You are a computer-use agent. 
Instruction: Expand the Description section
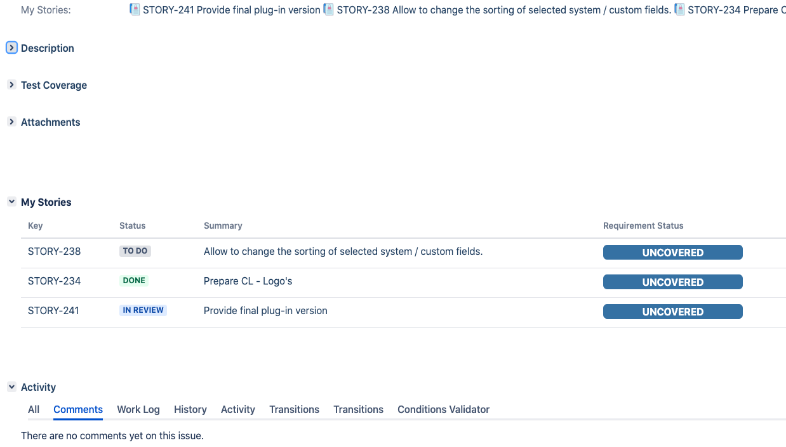coord(12,48)
